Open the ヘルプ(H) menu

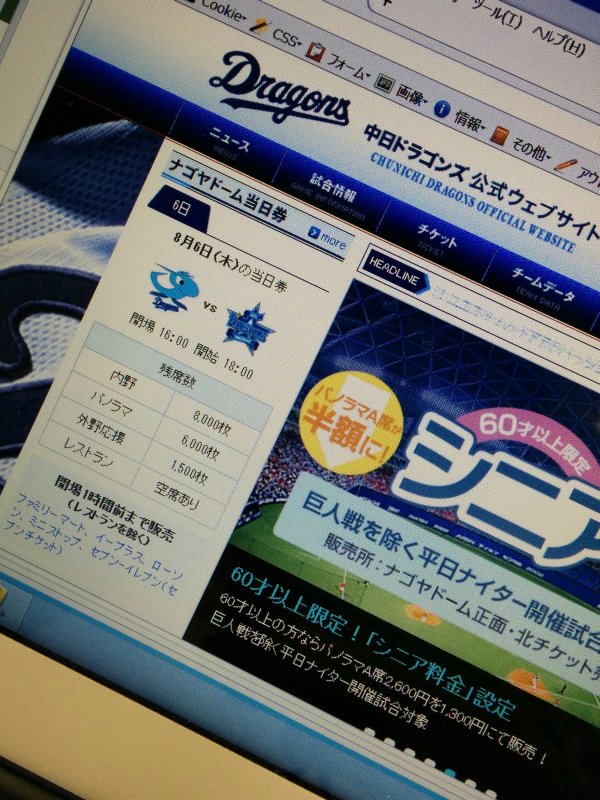558,39
